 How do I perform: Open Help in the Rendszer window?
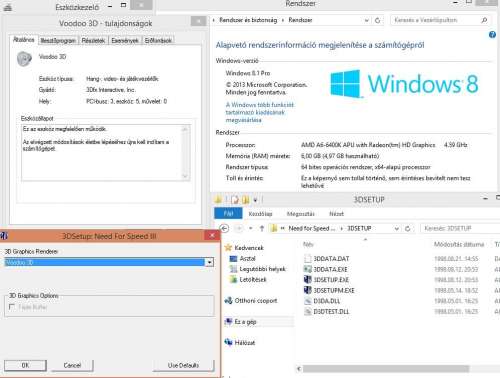click(492, 35)
